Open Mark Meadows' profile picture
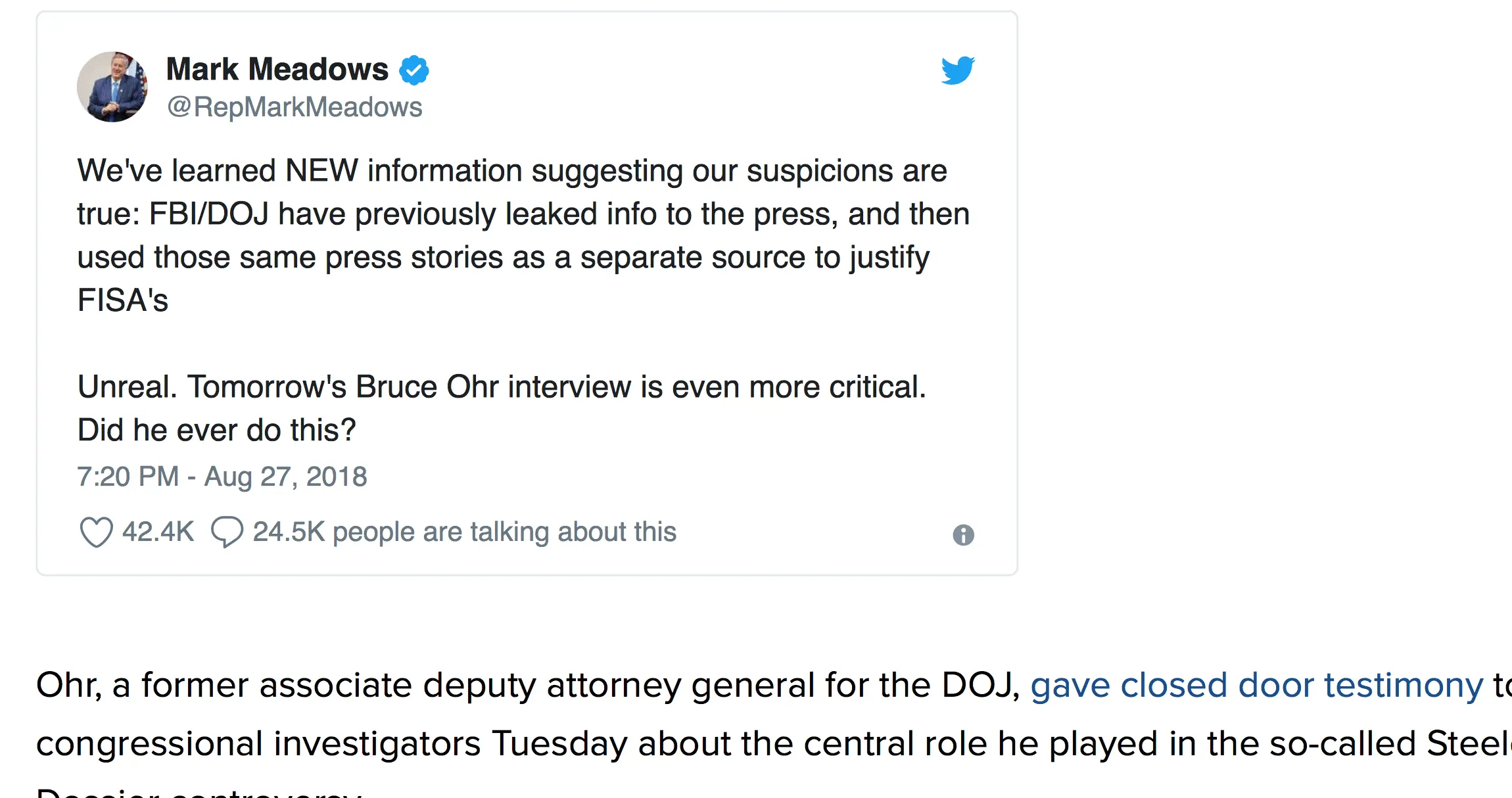The width and height of the screenshot is (1512, 798). [112, 87]
